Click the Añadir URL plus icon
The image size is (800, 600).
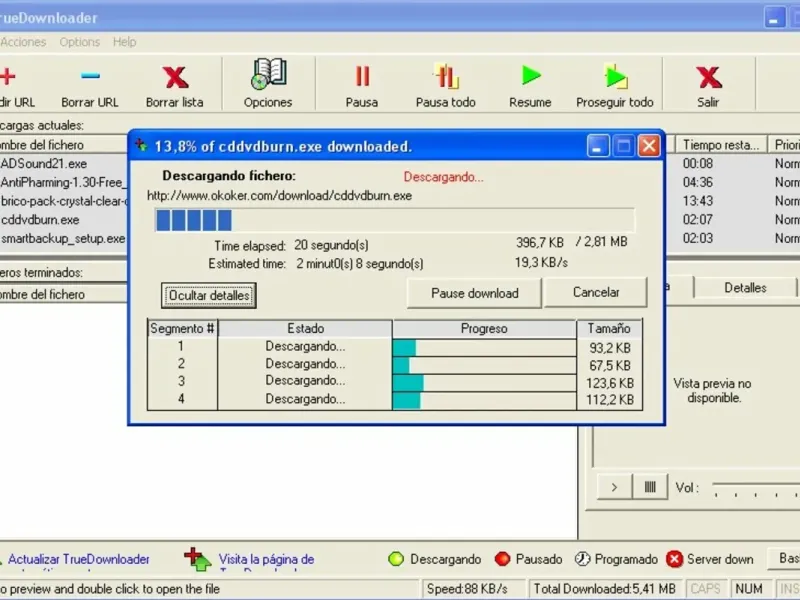point(7,77)
